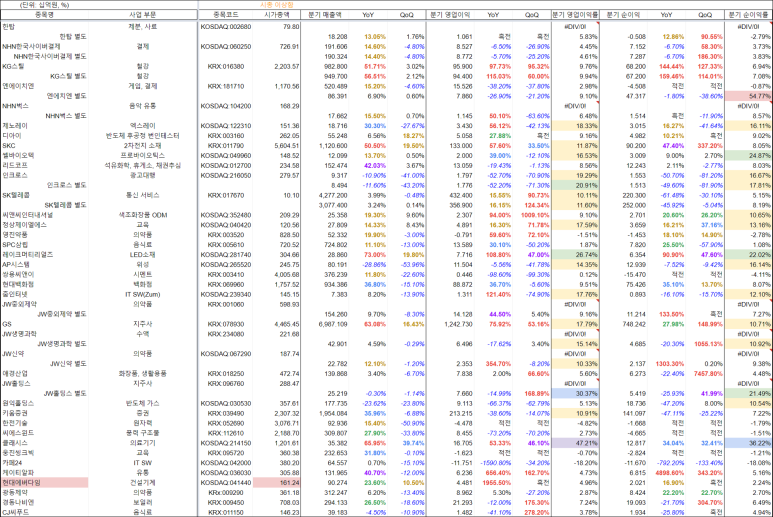Select the 카페24 company name cell
The image size is (773, 517).
[x=12, y=463]
